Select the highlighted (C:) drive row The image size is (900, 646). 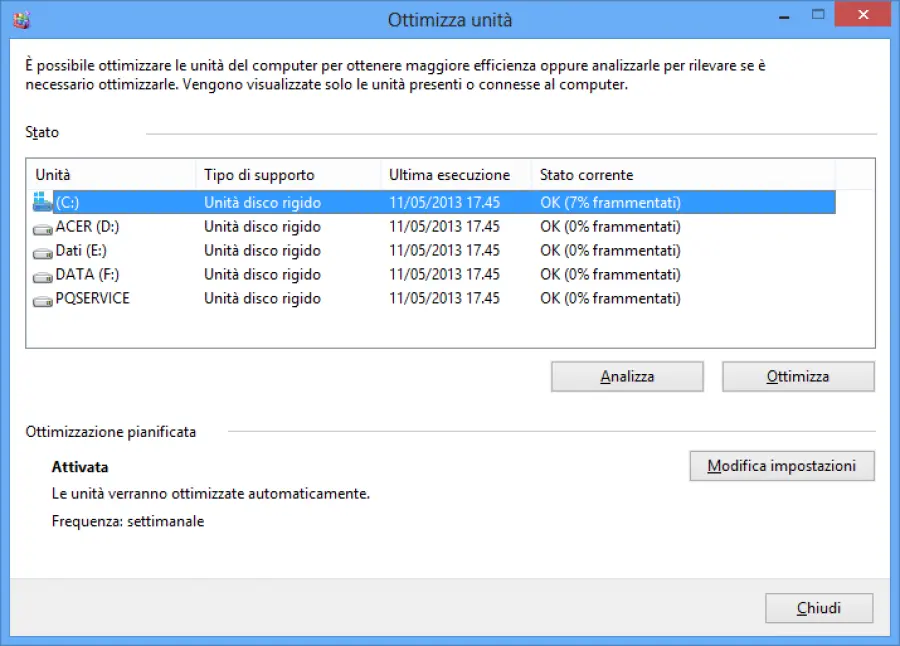300,201
